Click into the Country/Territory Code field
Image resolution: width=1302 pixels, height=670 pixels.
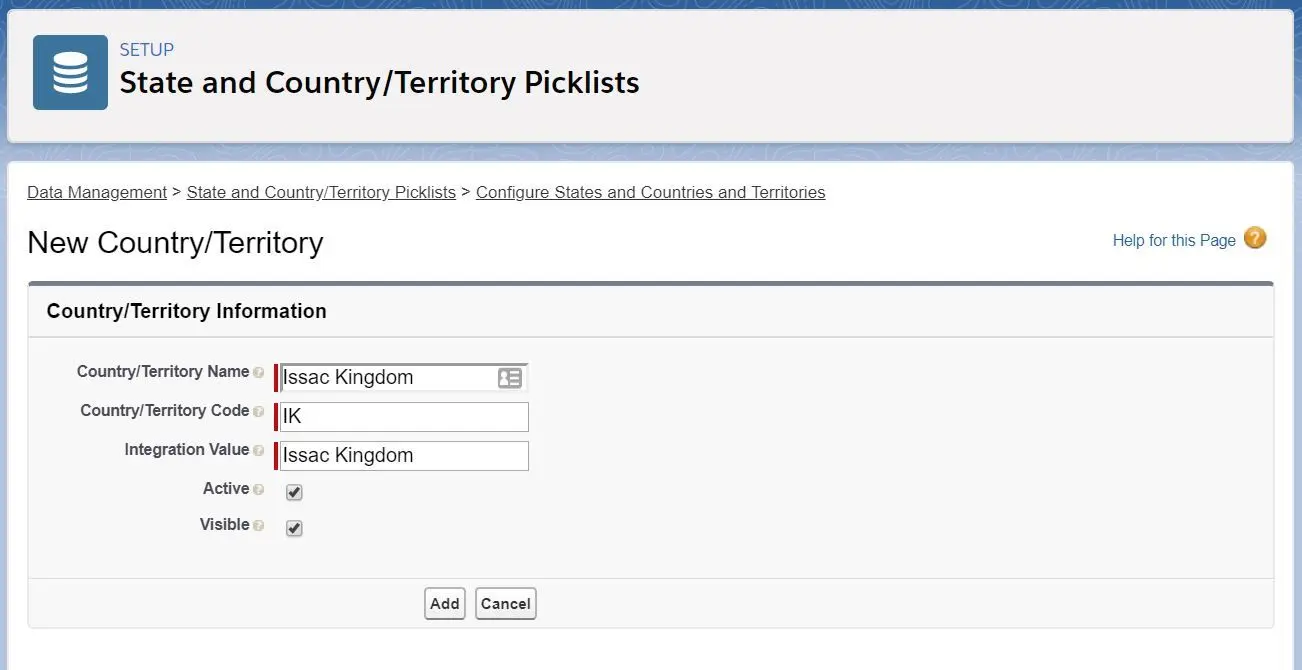[403, 417]
